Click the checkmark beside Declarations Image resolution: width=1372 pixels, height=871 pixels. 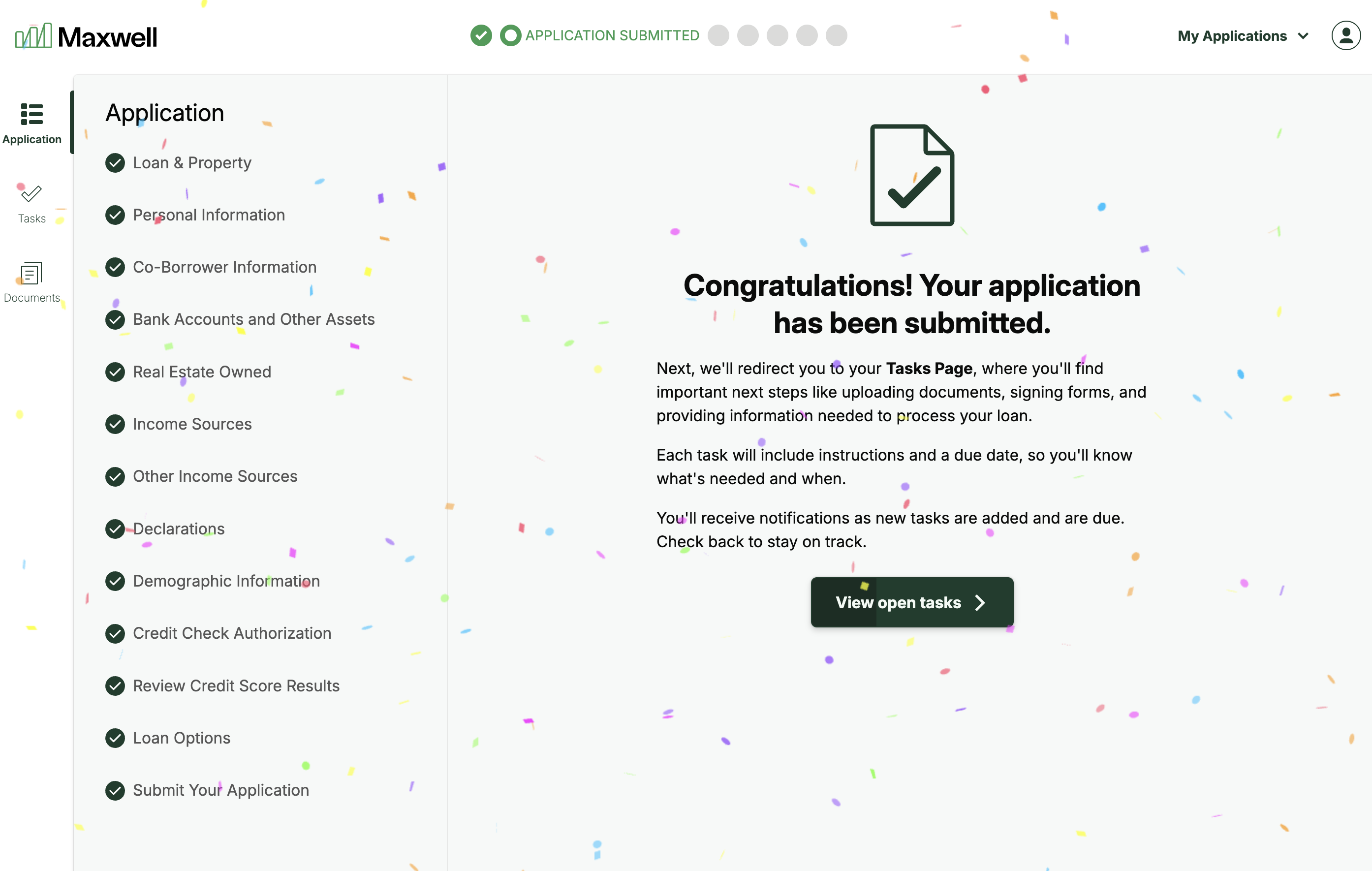[115, 529]
